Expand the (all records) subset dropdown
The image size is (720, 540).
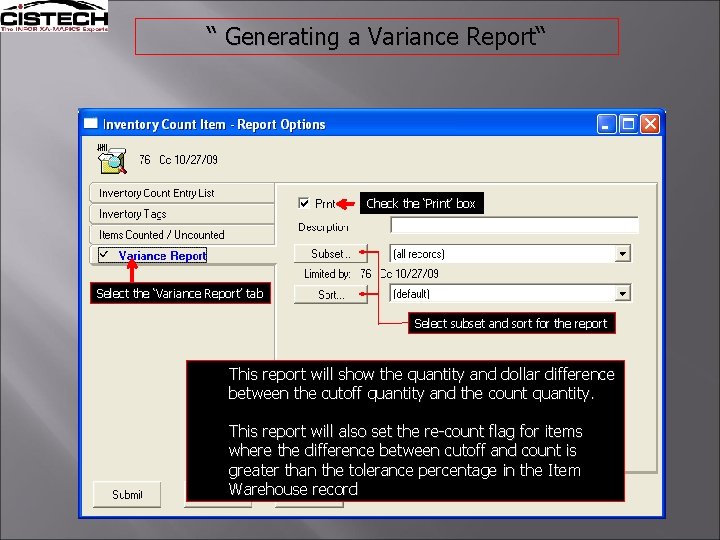623,253
